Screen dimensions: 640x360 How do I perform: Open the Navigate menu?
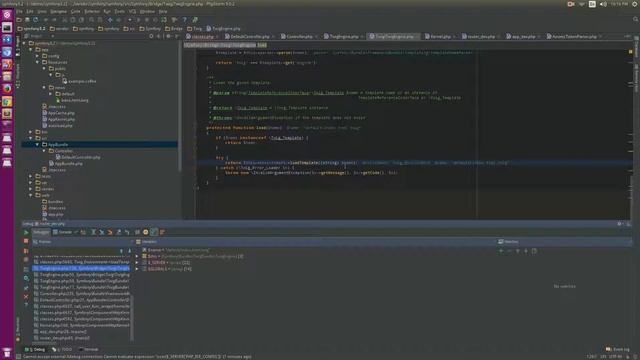(x=58, y=11)
